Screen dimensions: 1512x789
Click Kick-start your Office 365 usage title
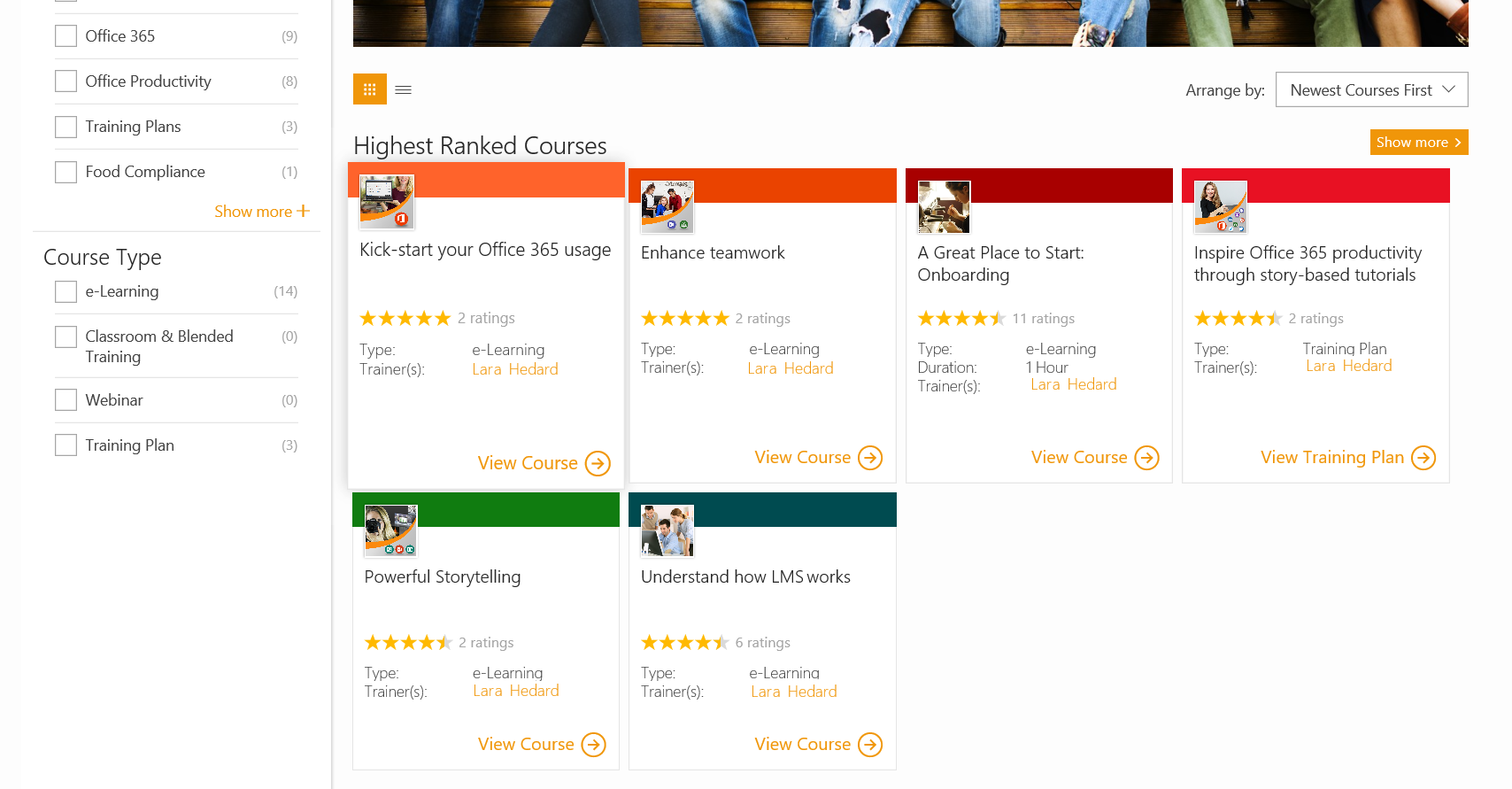click(x=485, y=250)
